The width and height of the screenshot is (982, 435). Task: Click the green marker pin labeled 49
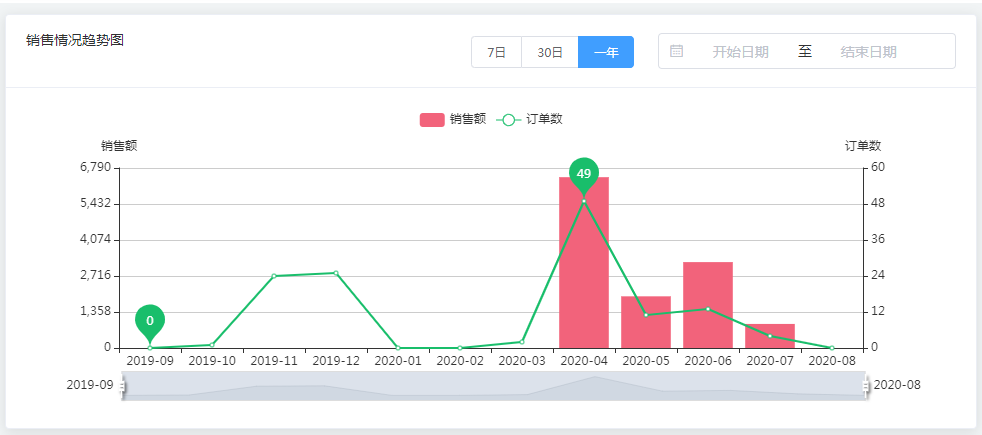(x=584, y=174)
